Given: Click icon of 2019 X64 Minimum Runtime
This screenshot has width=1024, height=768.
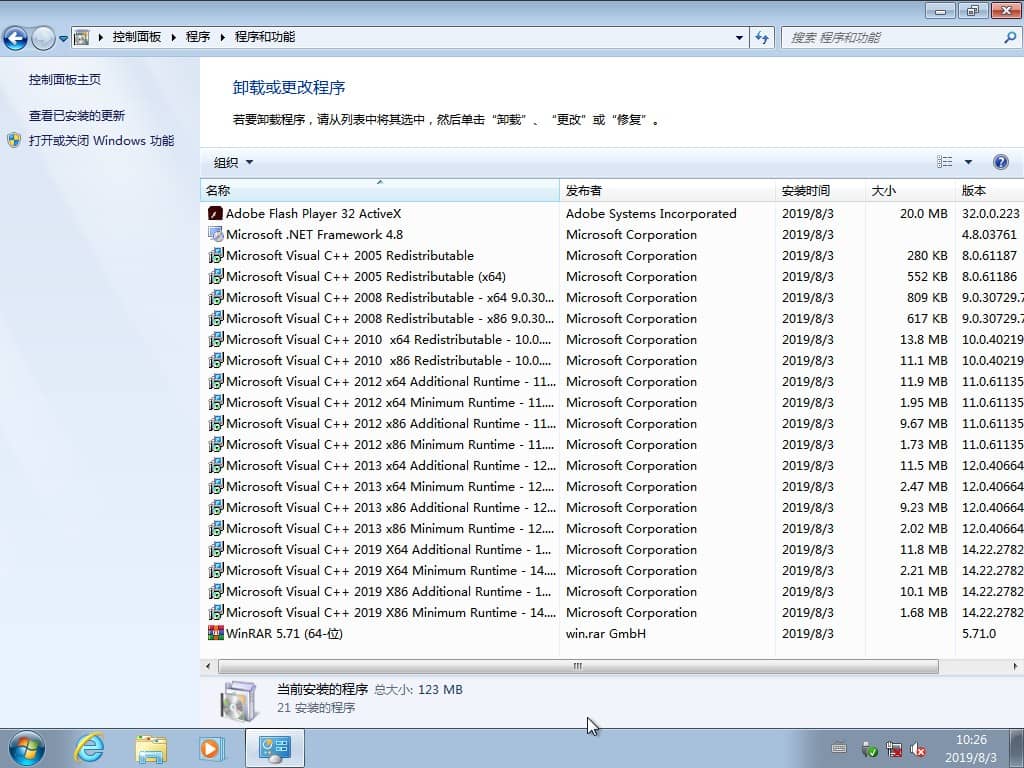Looking at the screenshot, I should coord(216,570).
